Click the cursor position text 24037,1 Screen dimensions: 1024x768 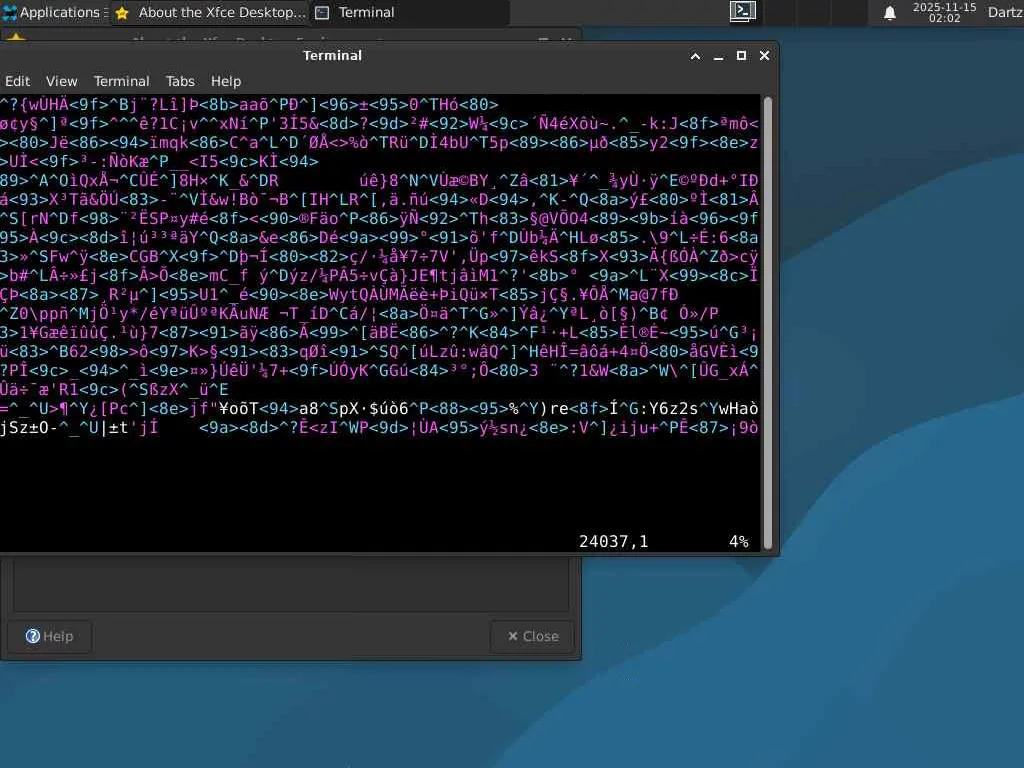(x=613, y=541)
